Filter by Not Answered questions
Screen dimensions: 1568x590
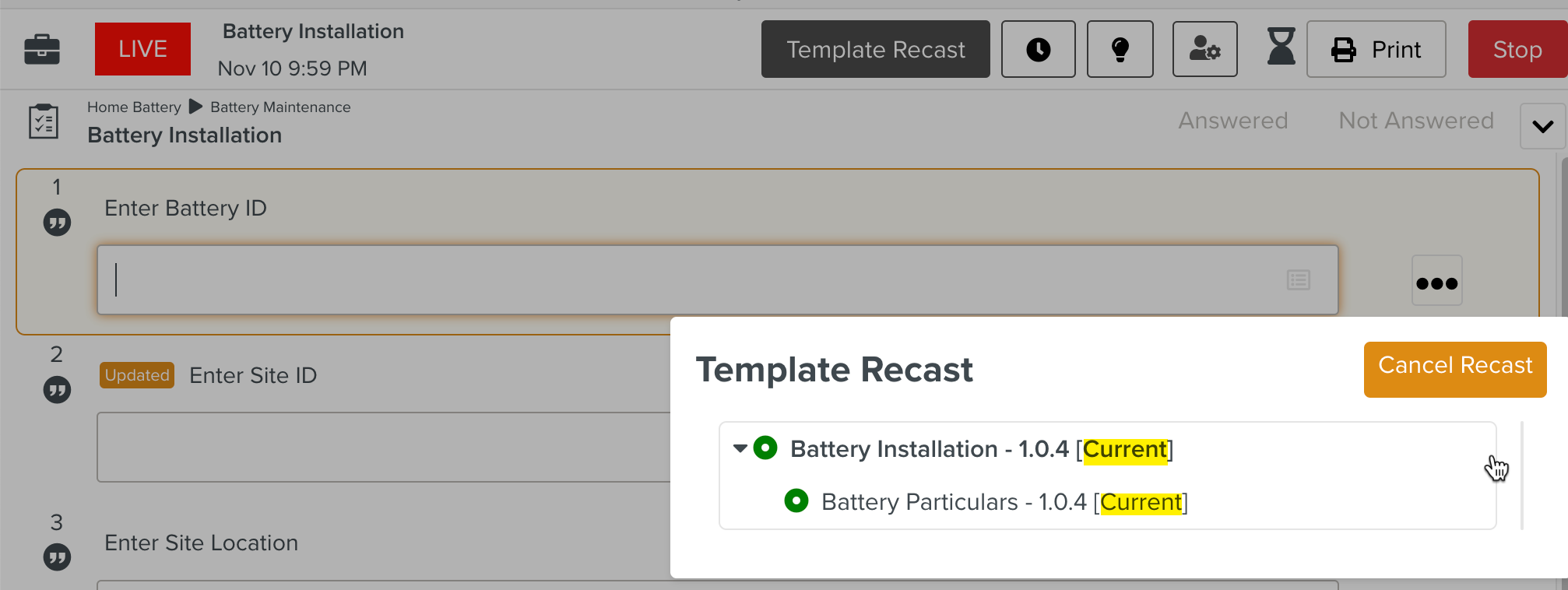point(1415,121)
